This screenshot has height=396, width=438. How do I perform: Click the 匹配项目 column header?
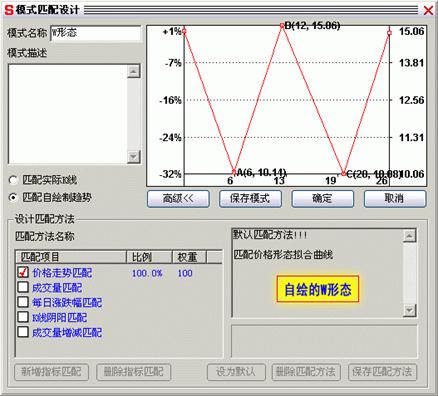pyautogui.click(x=71, y=257)
